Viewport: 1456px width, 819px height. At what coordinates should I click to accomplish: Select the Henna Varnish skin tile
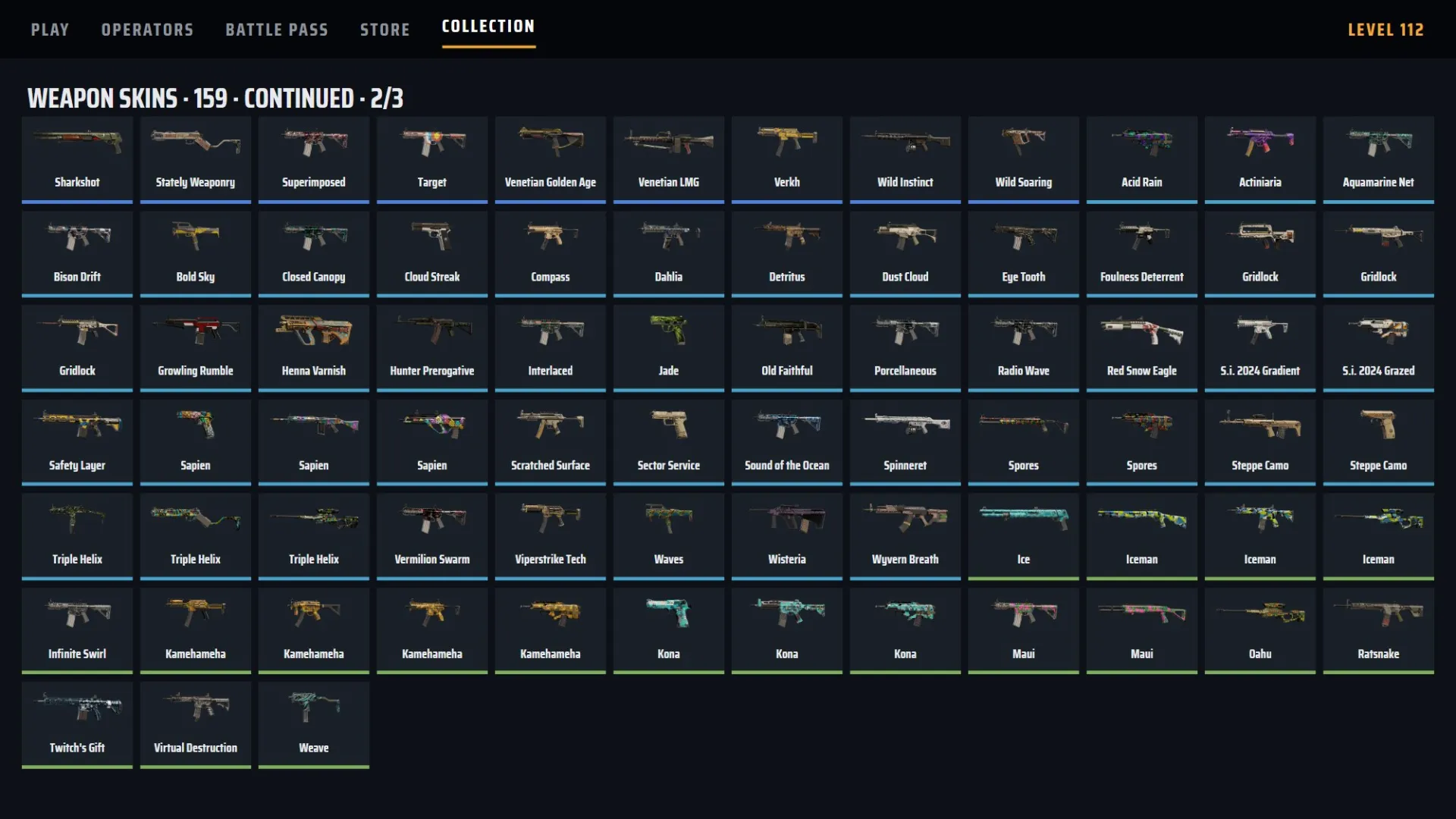313,348
